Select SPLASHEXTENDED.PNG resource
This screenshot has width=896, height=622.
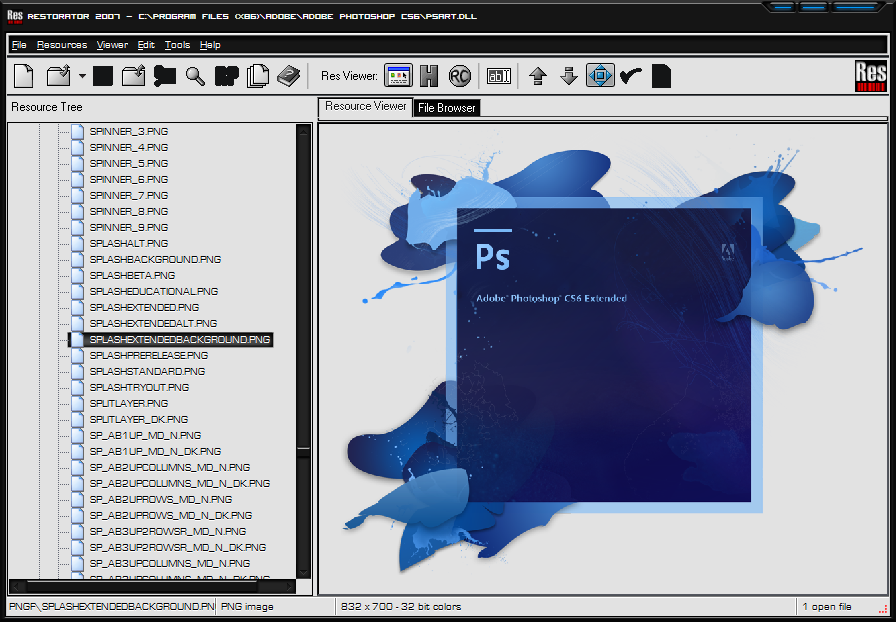[x=144, y=308]
